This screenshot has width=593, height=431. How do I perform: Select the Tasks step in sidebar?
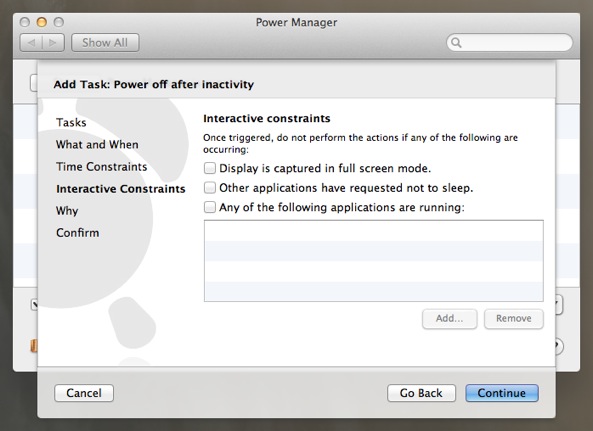71,122
